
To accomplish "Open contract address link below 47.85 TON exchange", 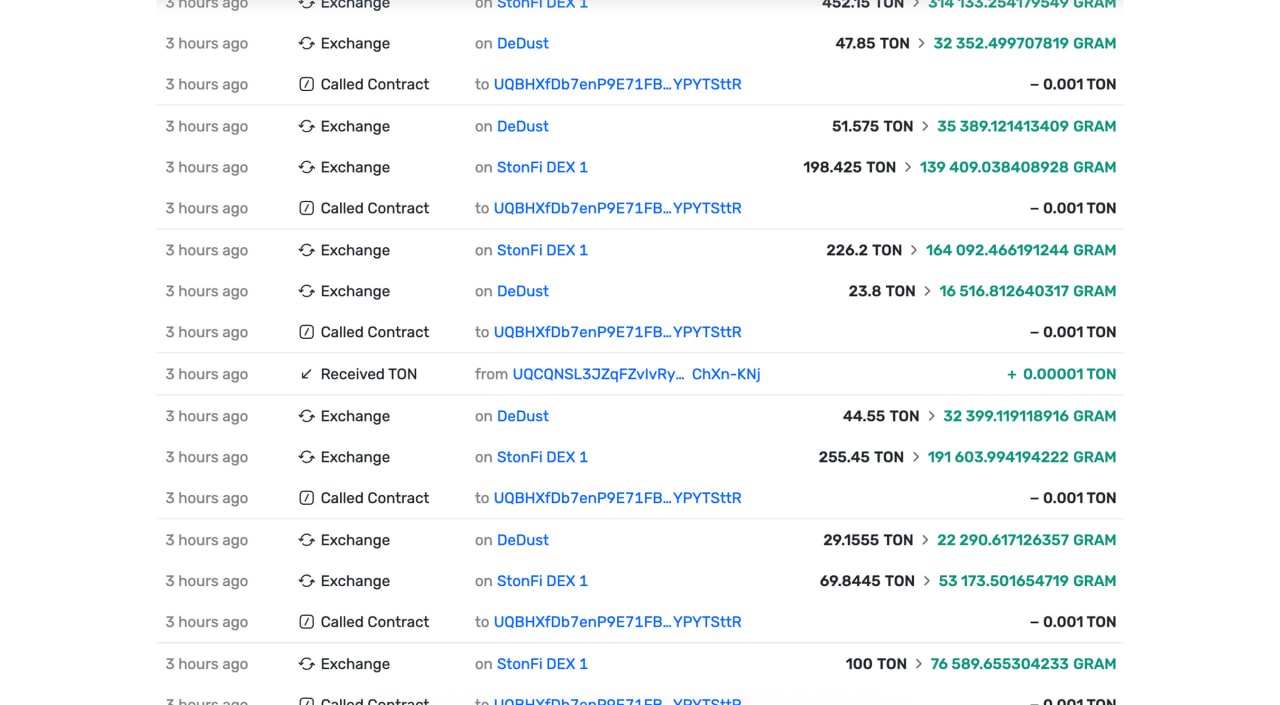I will tap(617, 85).
